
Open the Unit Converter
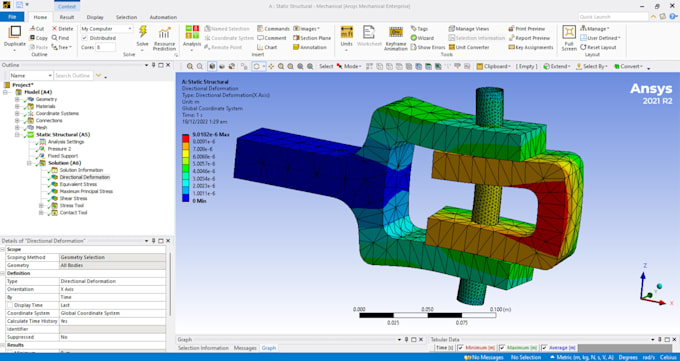click(x=468, y=47)
